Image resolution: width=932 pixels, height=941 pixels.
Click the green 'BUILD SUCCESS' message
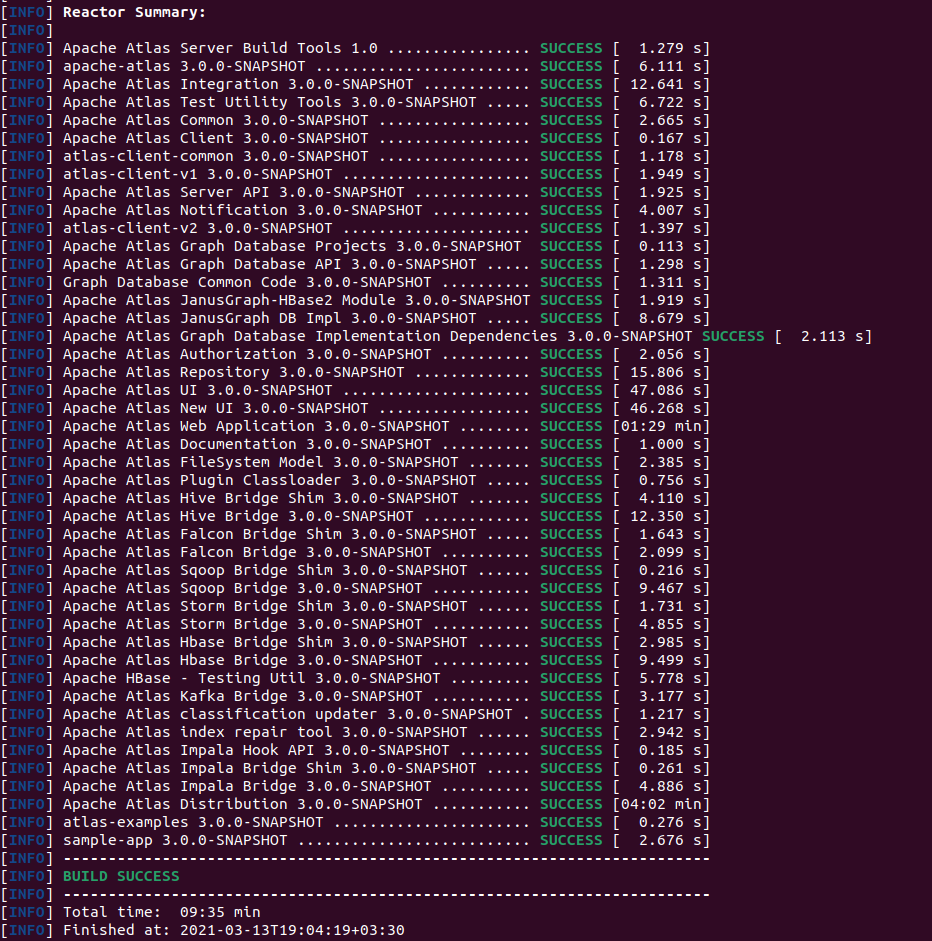[x=121, y=876]
